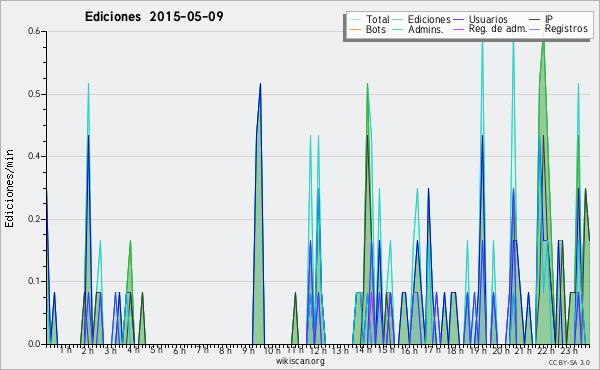Select the Reg. de adm. legend entry
The height and width of the screenshot is (370, 600).
[x=490, y=29]
